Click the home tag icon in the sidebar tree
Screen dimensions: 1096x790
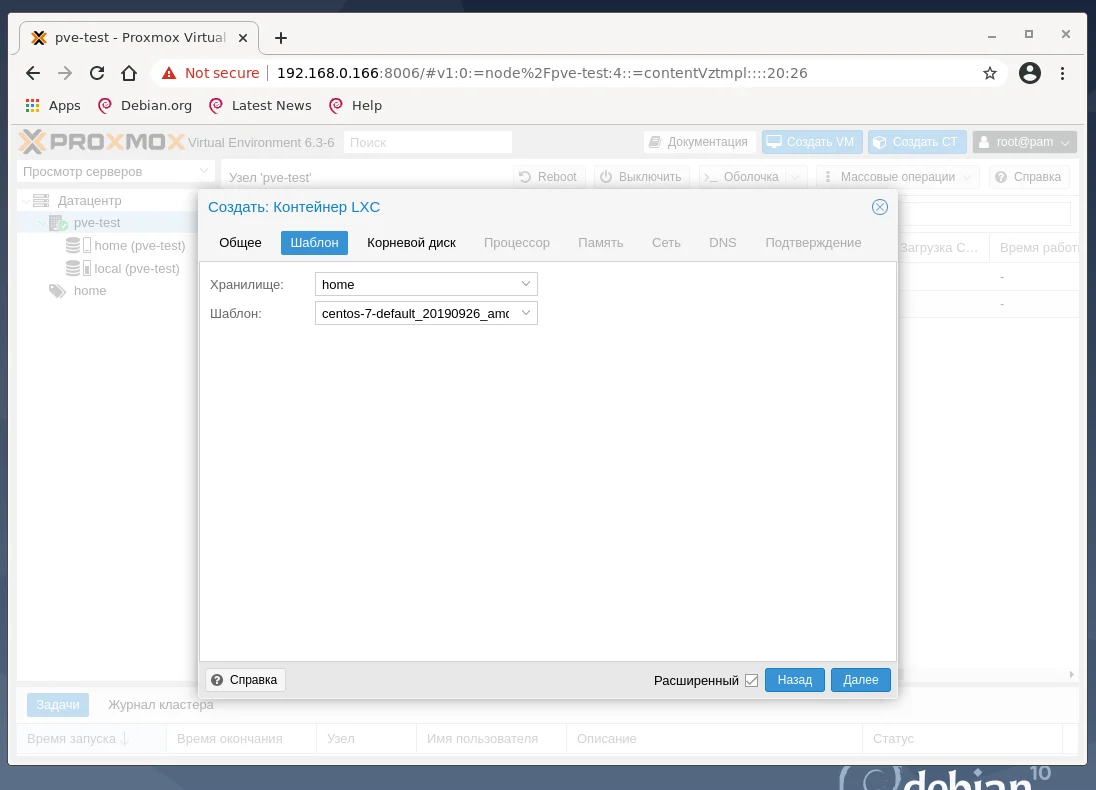tap(57, 291)
